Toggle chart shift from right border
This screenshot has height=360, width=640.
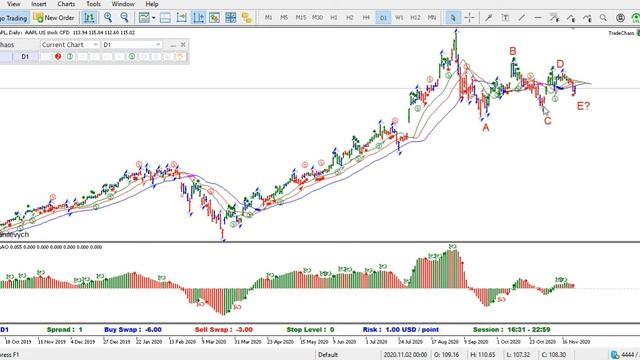tap(182, 18)
